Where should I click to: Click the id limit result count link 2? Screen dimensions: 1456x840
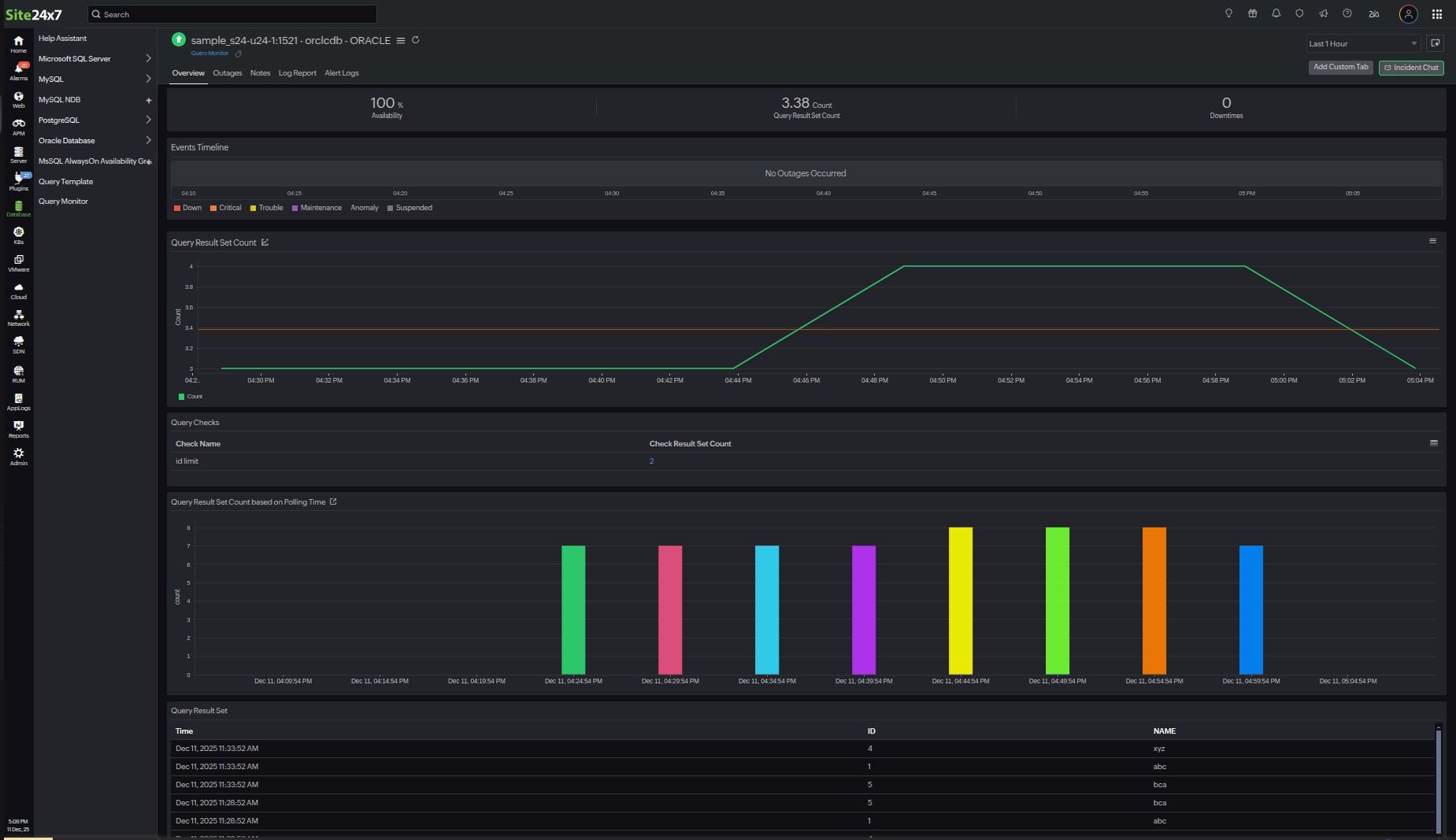[x=651, y=461]
